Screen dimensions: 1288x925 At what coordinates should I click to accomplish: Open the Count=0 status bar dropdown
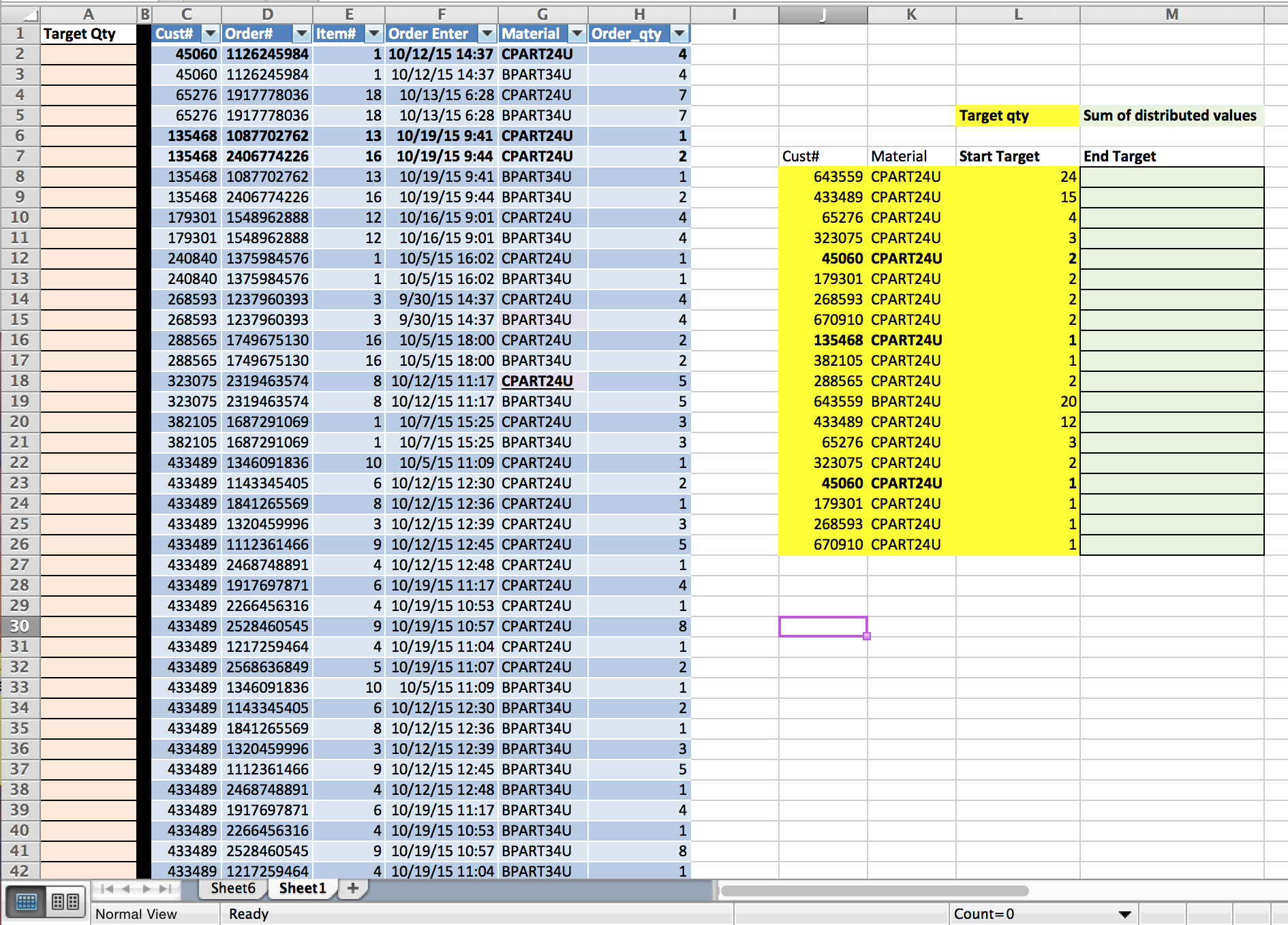pyautogui.click(x=1125, y=914)
